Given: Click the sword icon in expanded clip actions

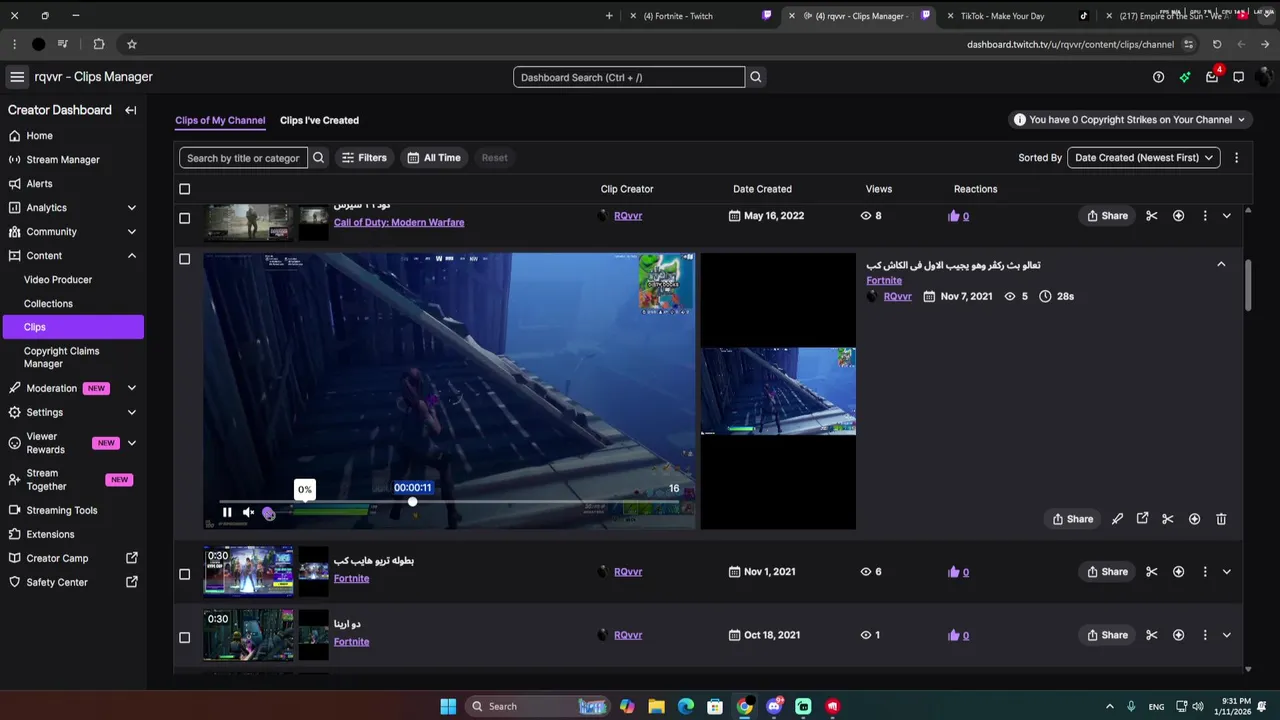Looking at the screenshot, I should [x=1117, y=519].
